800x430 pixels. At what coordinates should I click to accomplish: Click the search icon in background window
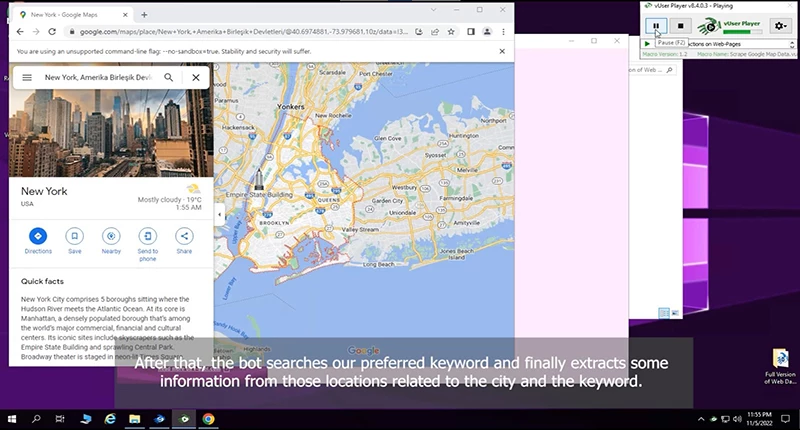[669, 70]
